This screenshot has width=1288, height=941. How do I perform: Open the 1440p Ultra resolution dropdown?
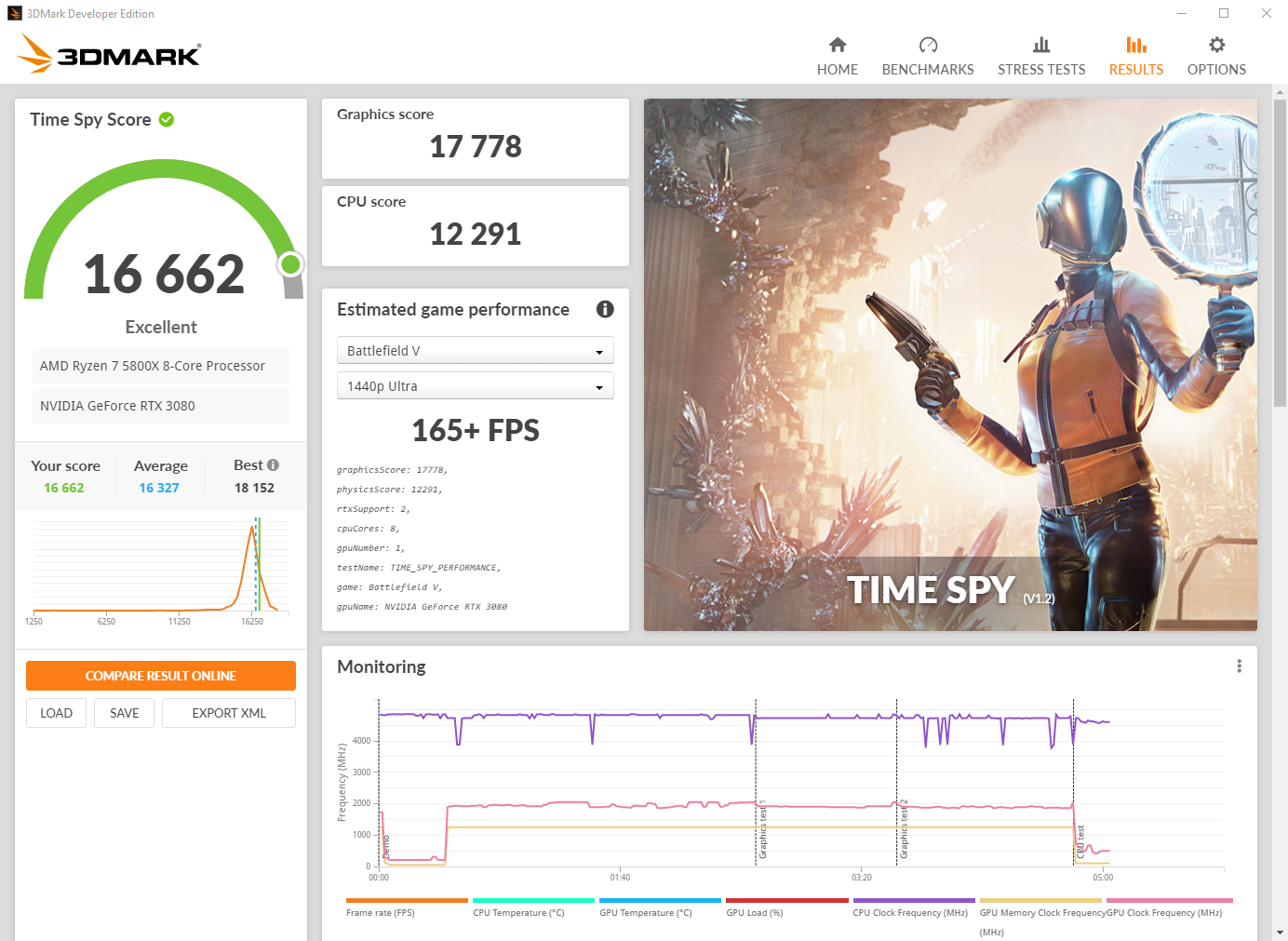point(476,386)
